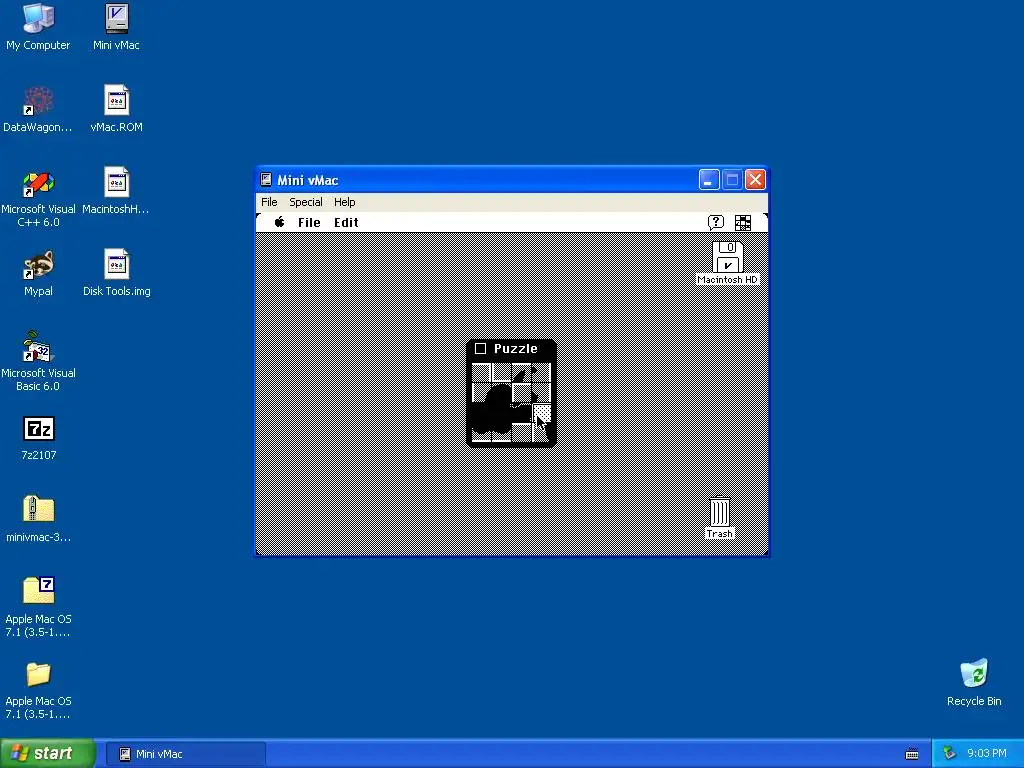Minimize the Mini vMac window

click(x=709, y=180)
